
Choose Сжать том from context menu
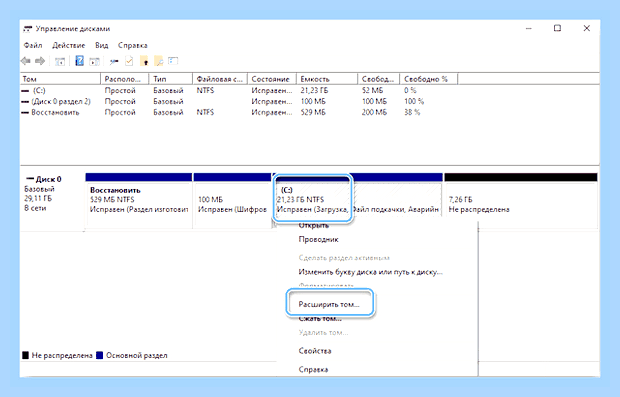point(320,318)
